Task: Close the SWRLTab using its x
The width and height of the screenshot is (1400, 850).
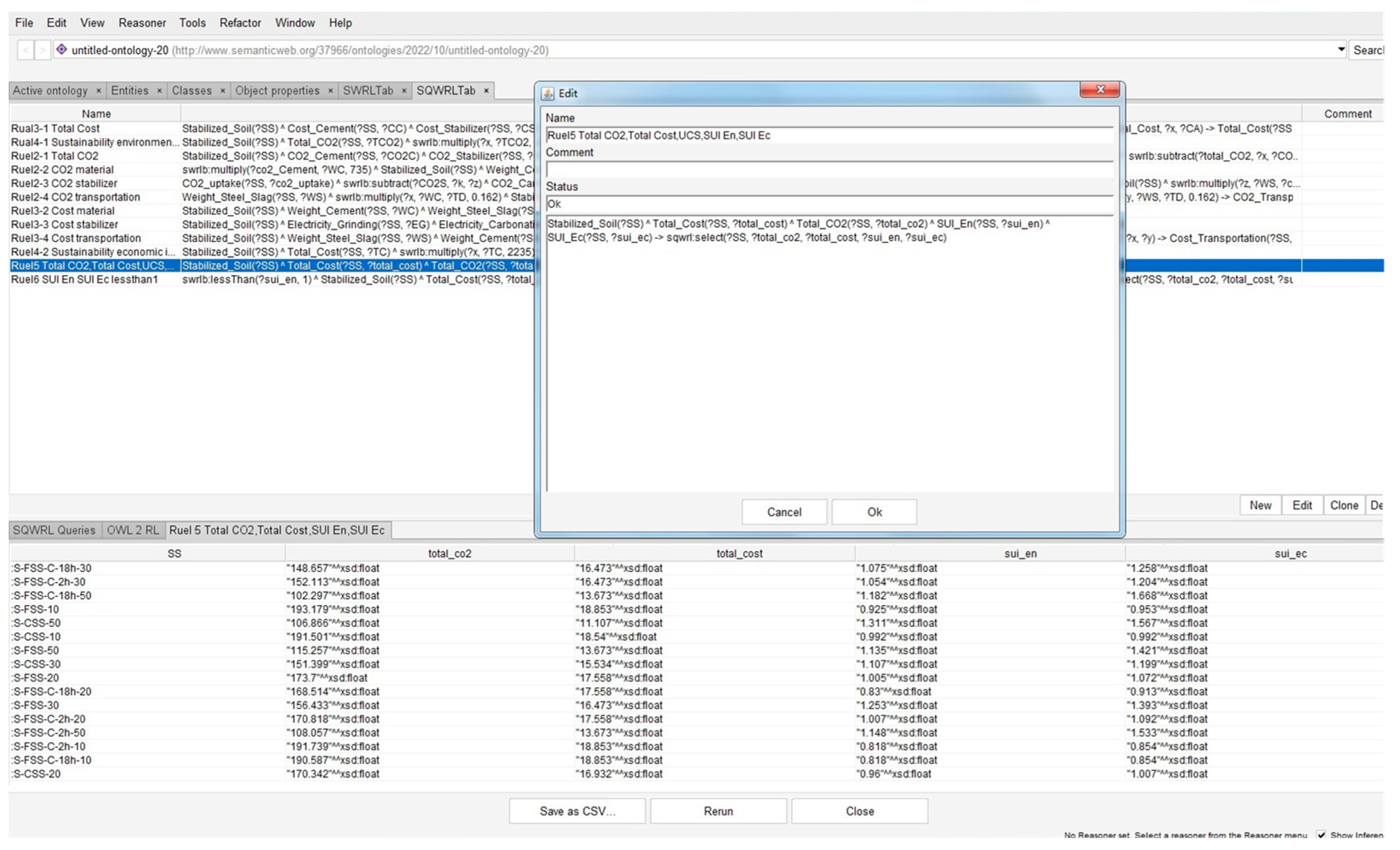Action: (404, 91)
